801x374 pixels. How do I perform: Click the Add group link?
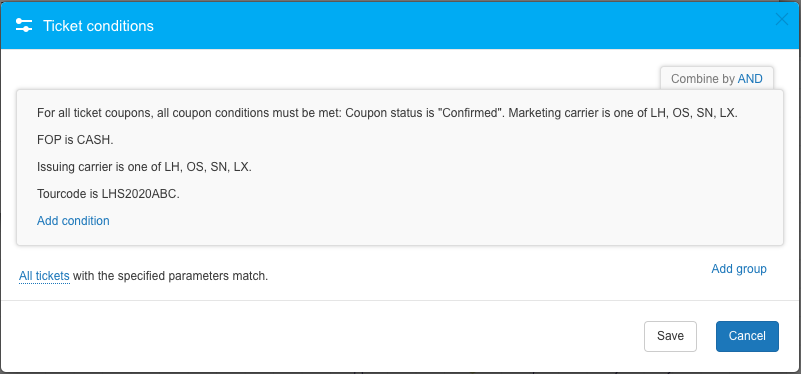coord(739,269)
